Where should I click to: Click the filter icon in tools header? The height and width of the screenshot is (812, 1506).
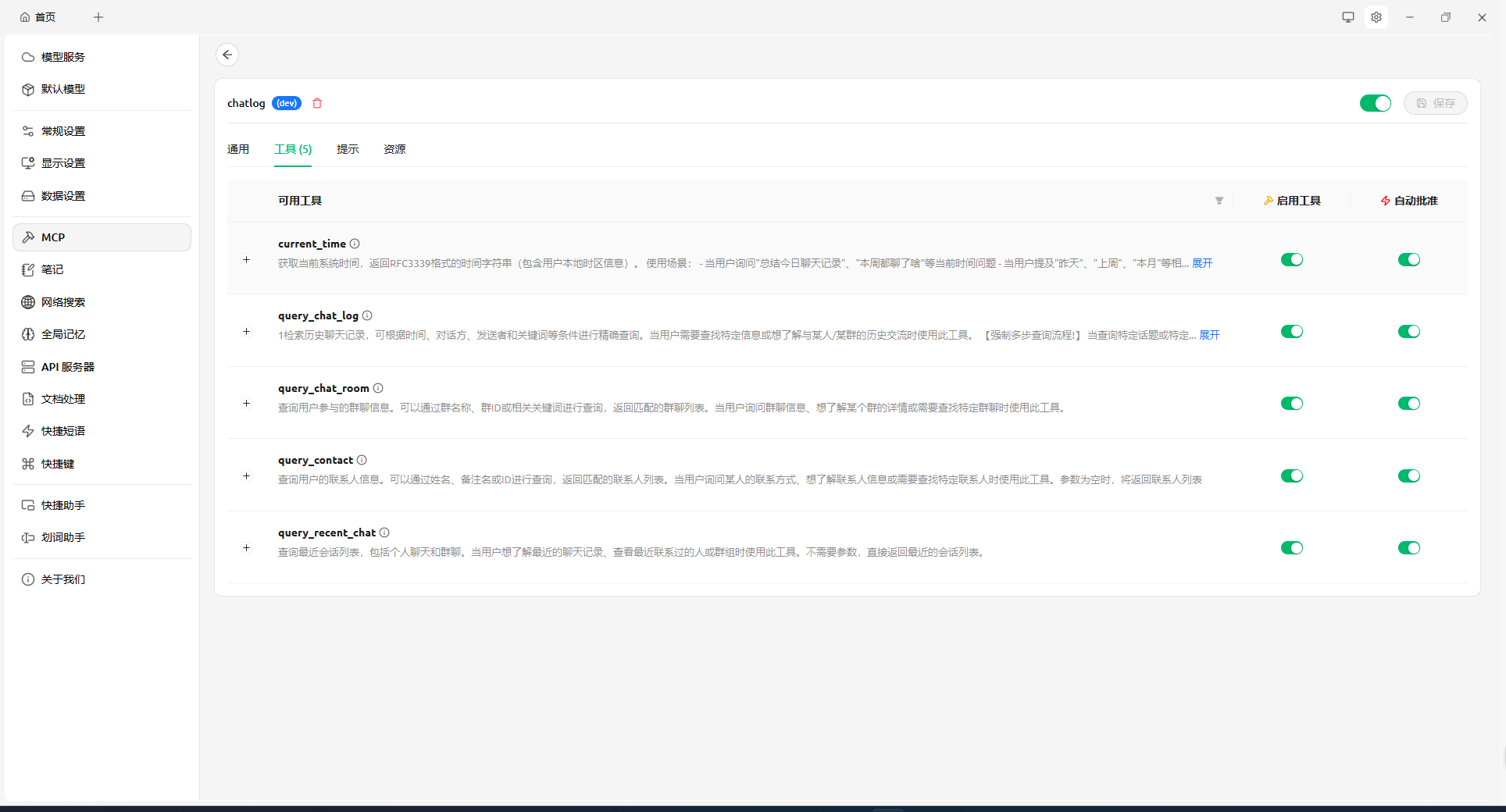[1219, 201]
